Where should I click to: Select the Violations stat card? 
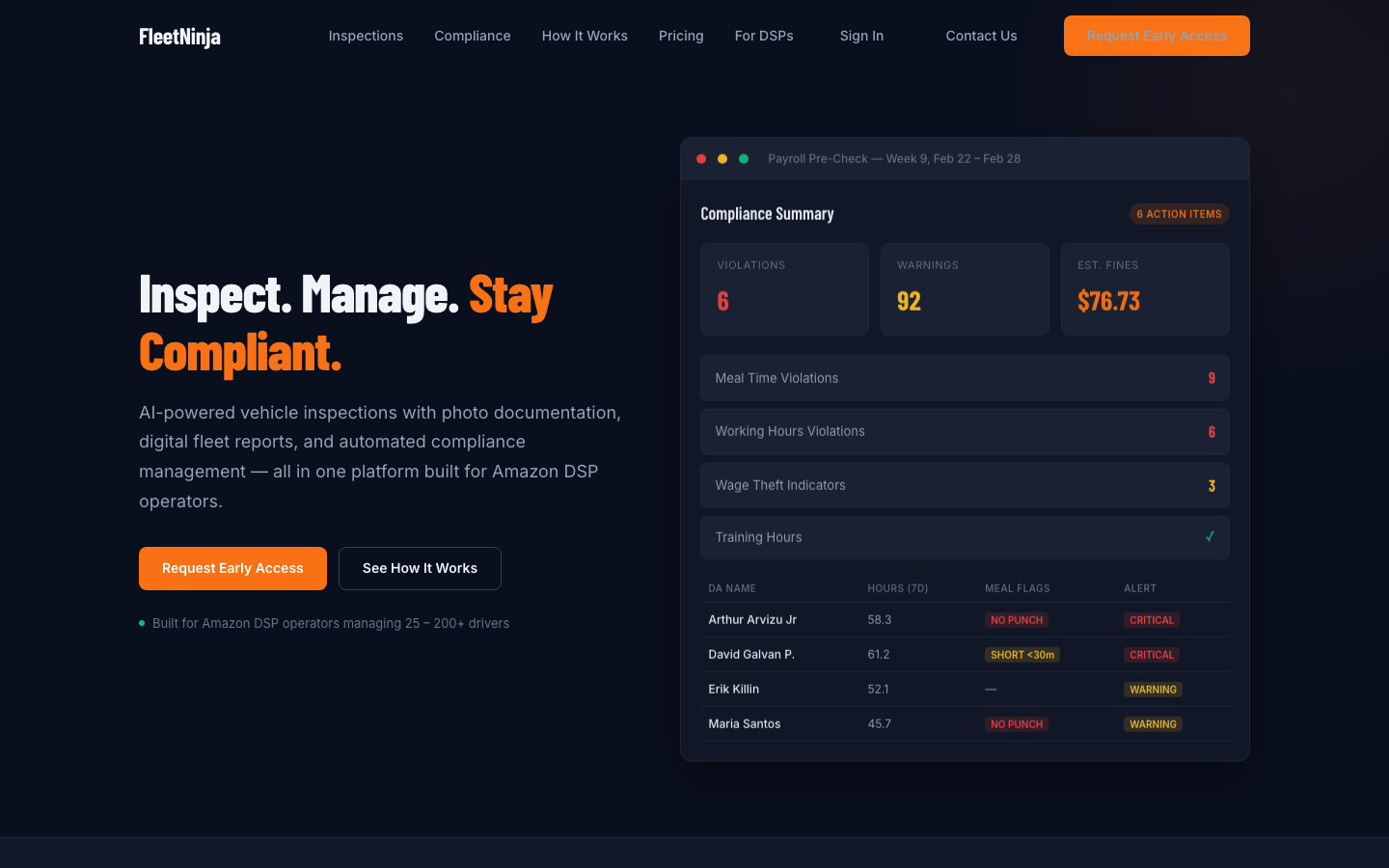pyautogui.click(x=784, y=289)
